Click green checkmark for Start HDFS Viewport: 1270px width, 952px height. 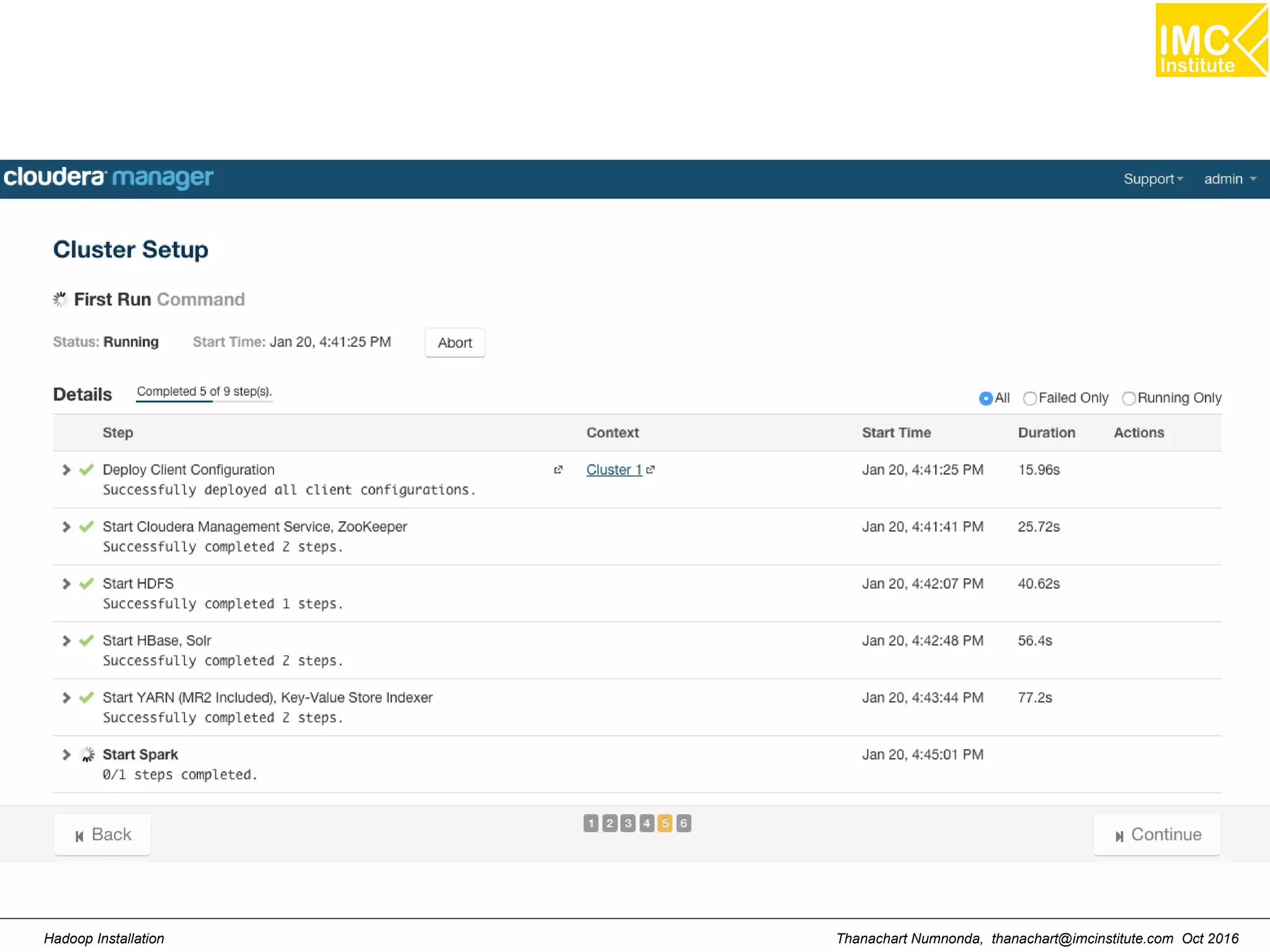coord(87,584)
